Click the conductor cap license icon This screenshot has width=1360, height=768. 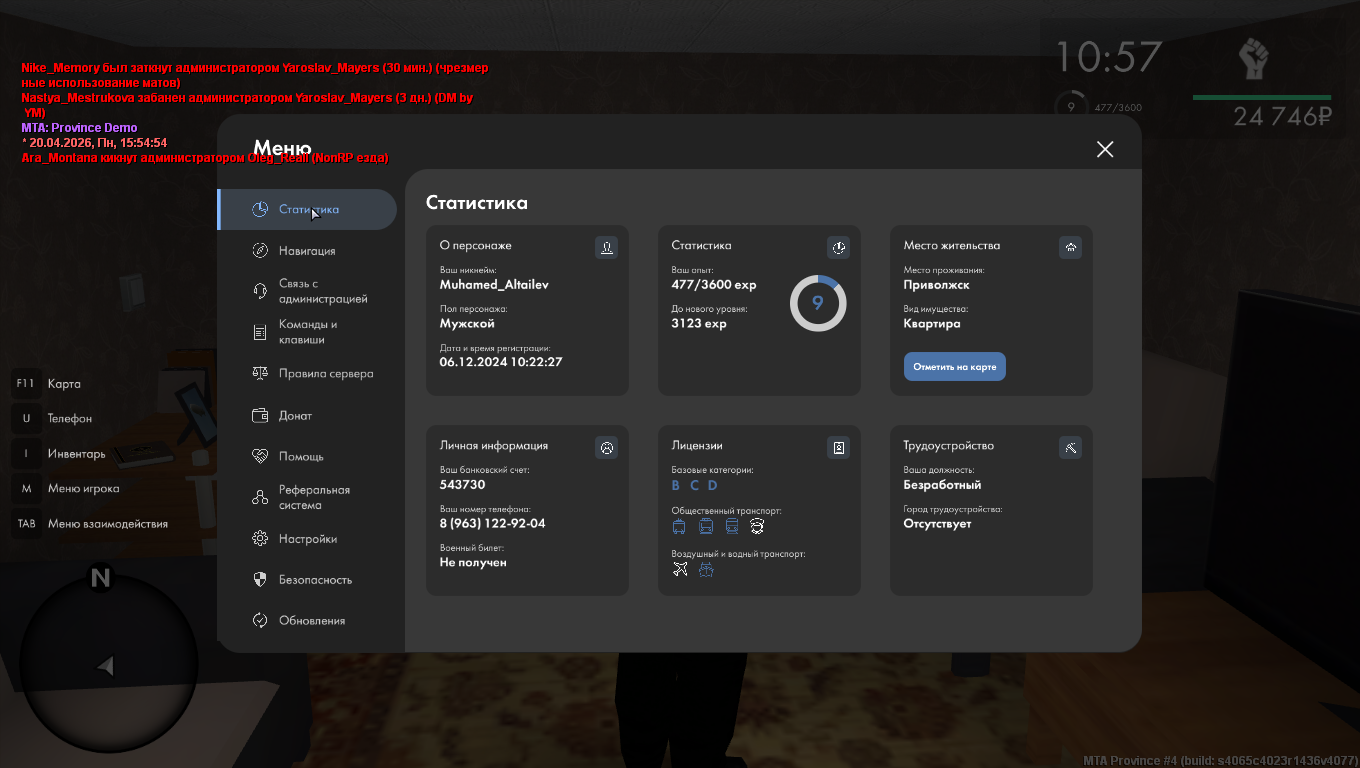757,526
